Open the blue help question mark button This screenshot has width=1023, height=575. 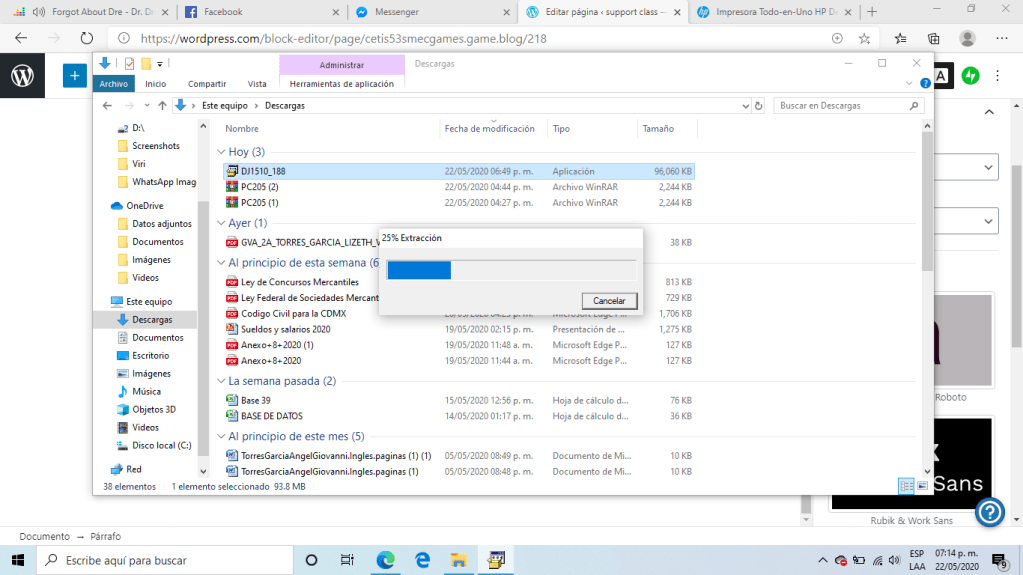(989, 513)
